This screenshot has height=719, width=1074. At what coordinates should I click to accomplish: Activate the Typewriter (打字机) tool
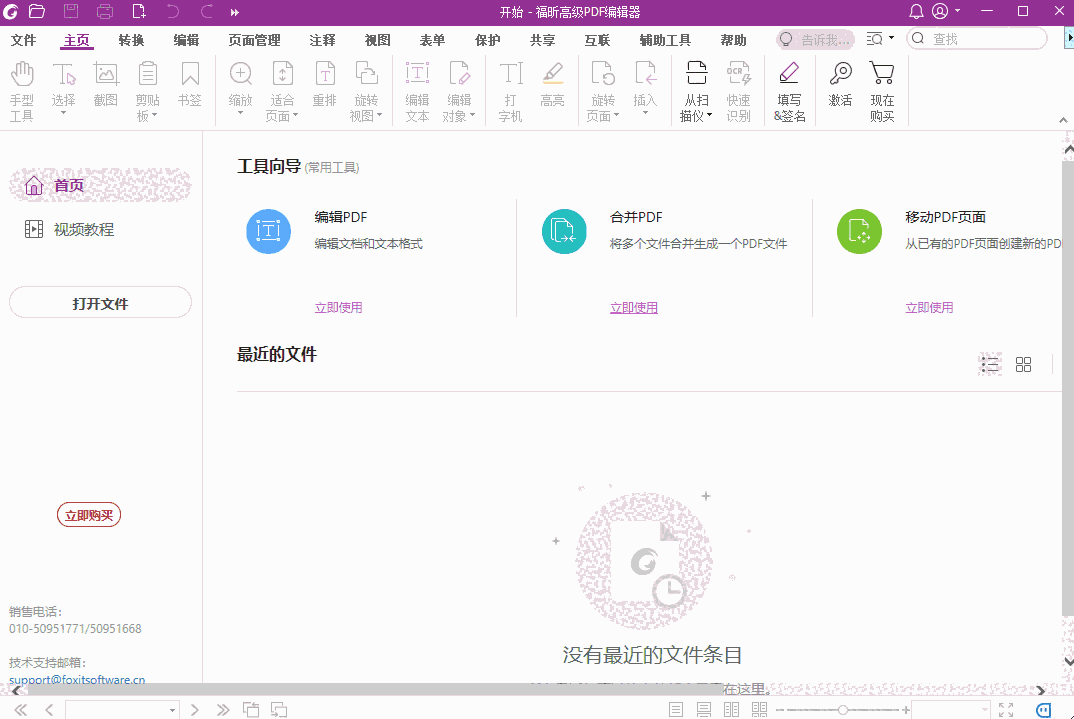[x=510, y=90]
